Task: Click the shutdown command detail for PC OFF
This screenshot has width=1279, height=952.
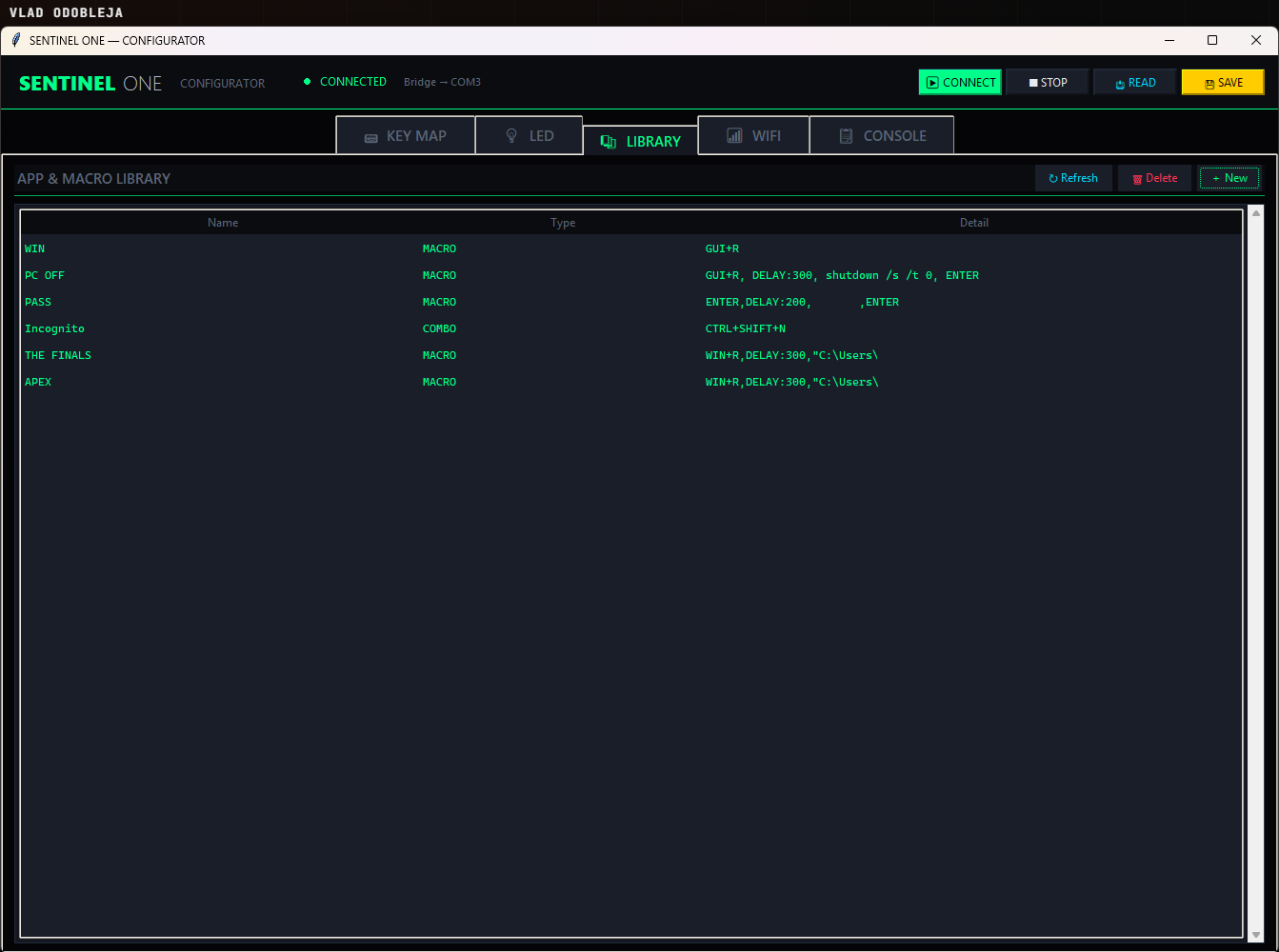Action: coord(842,275)
